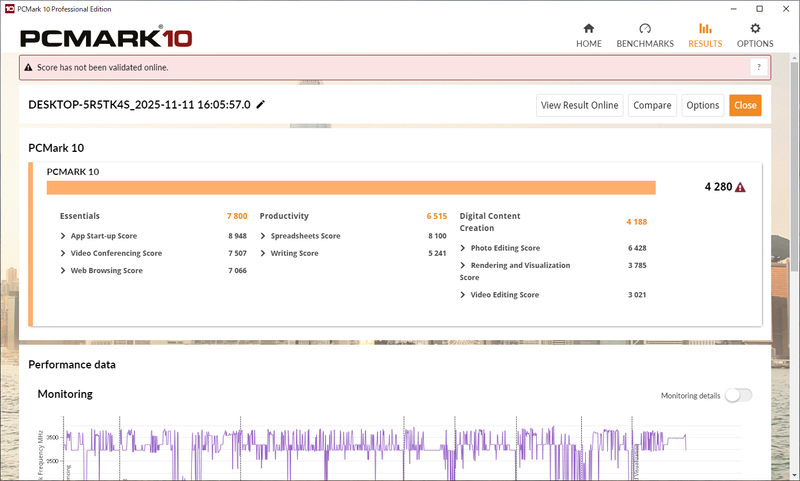Click App Start-up value 8 948
800x481 pixels.
tap(237, 236)
